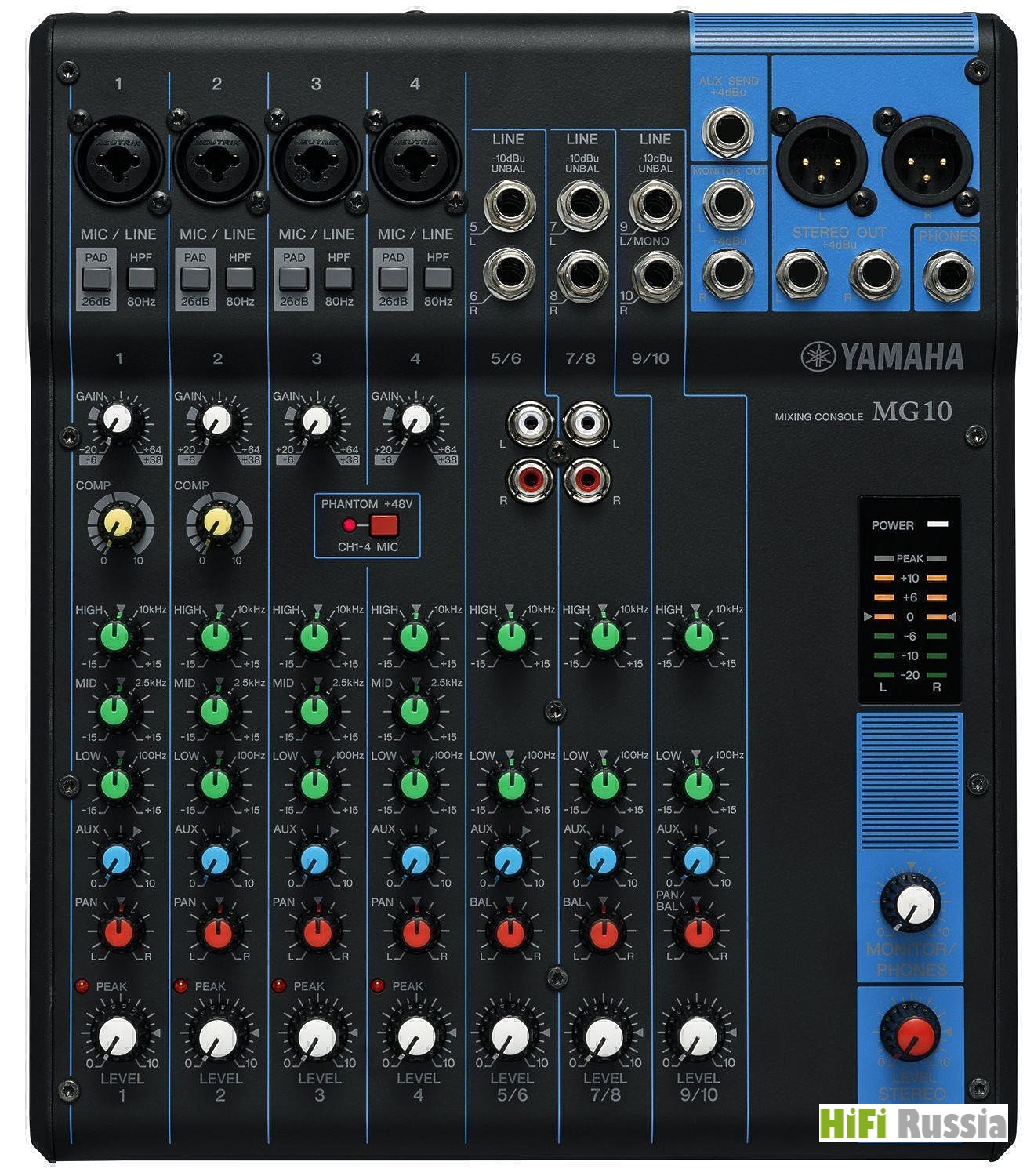
Task: Click the MONITOR/PHONES level knob
Action: point(911,903)
